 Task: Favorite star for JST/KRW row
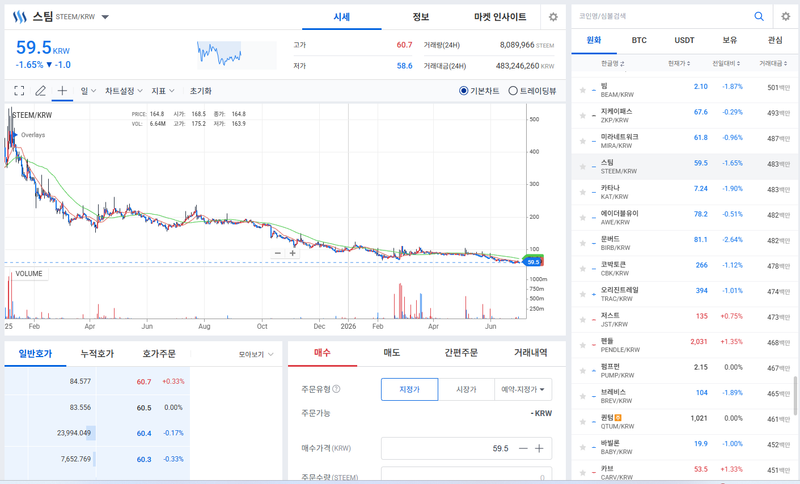coord(583,320)
